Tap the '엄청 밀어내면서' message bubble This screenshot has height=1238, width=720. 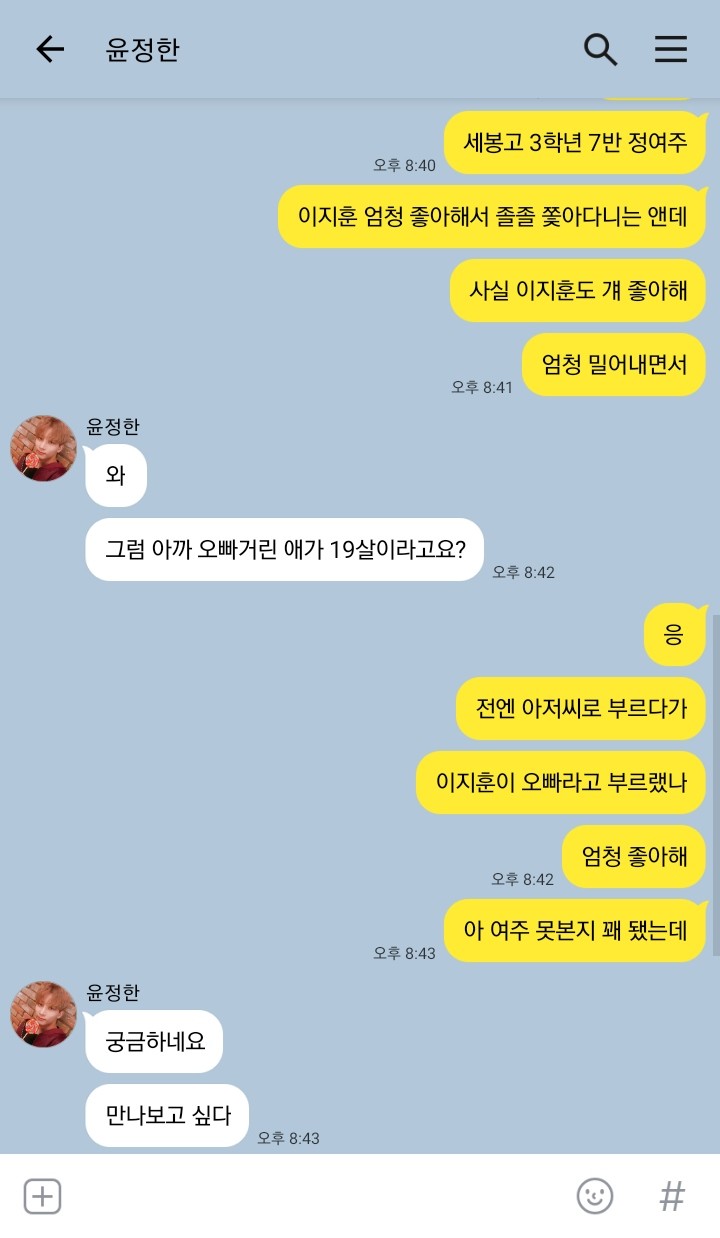(x=614, y=364)
